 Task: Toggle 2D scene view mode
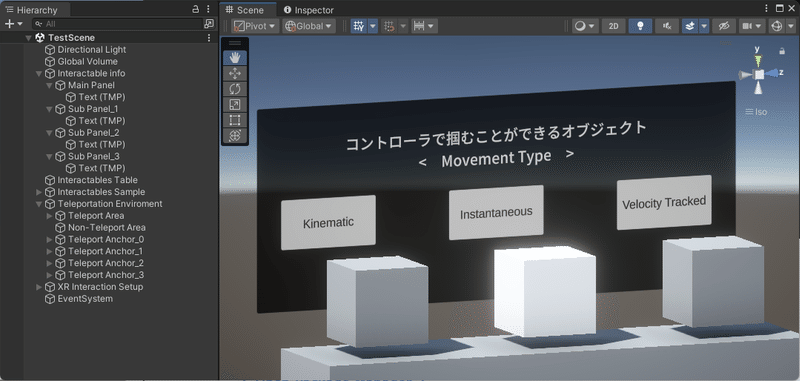[613, 26]
